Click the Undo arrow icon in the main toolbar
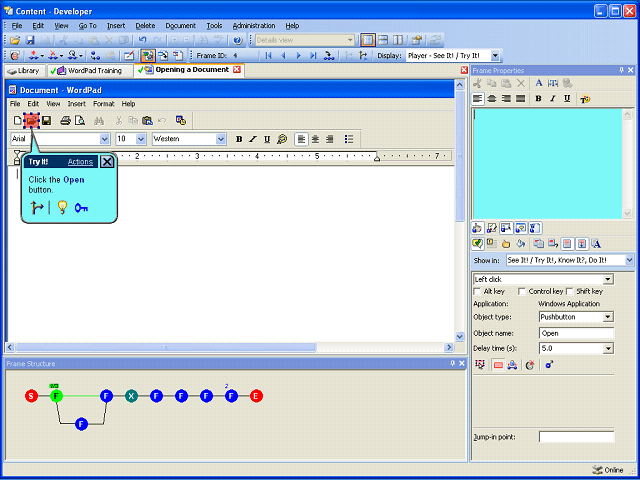The image size is (640, 480). click(142, 40)
